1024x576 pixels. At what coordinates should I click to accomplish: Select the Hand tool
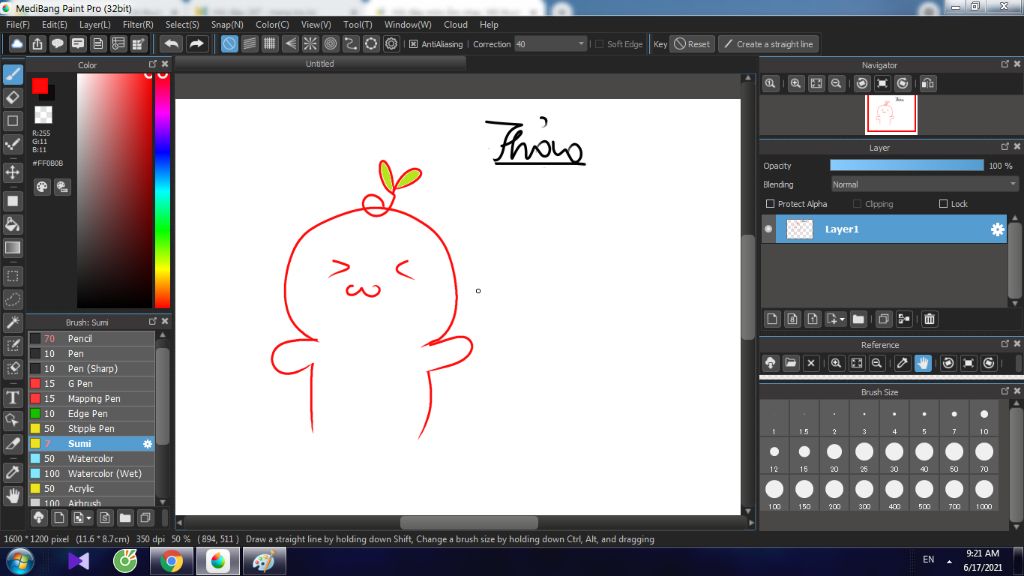[x=13, y=496]
